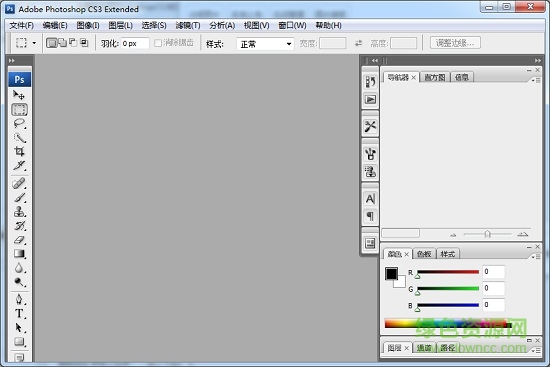Switch to the 样式 tab

point(448,254)
